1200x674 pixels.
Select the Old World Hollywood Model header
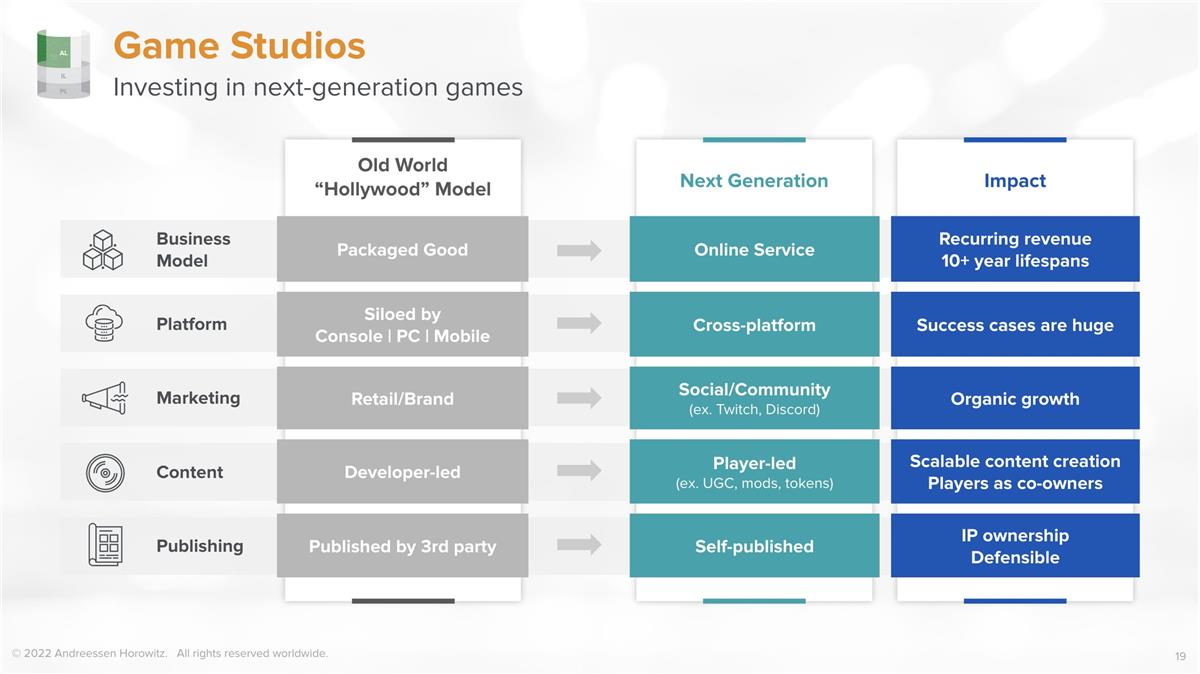pos(402,177)
